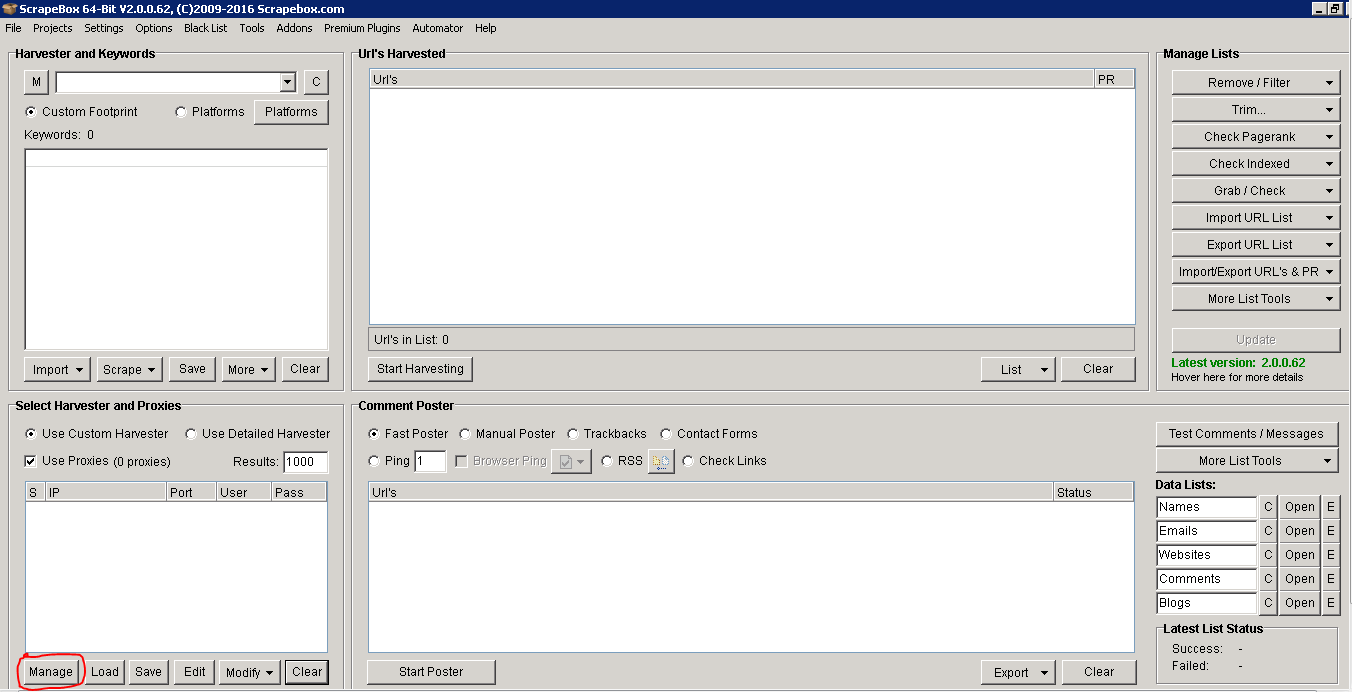
Task: Open the Black List menu
Action: point(205,28)
